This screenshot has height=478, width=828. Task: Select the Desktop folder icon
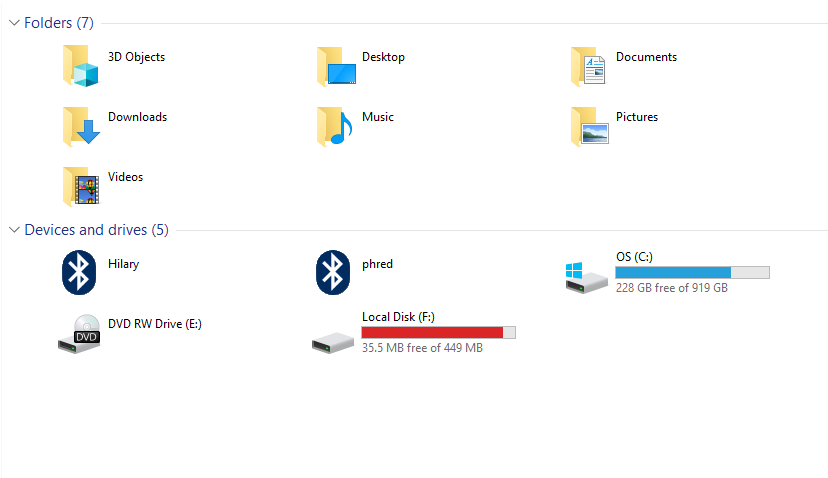point(336,67)
